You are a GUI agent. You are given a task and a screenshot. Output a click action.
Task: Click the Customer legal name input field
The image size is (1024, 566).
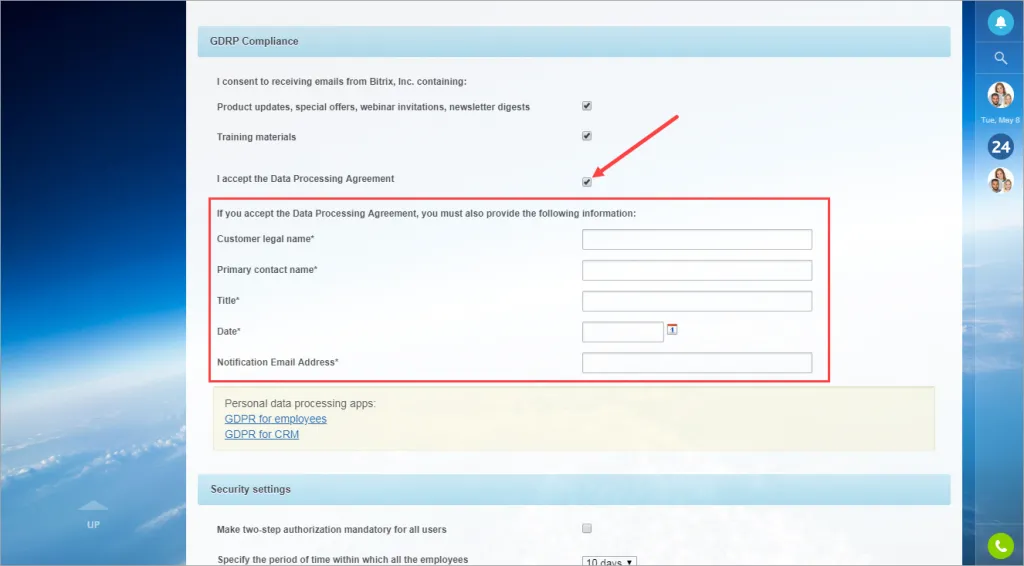(697, 240)
